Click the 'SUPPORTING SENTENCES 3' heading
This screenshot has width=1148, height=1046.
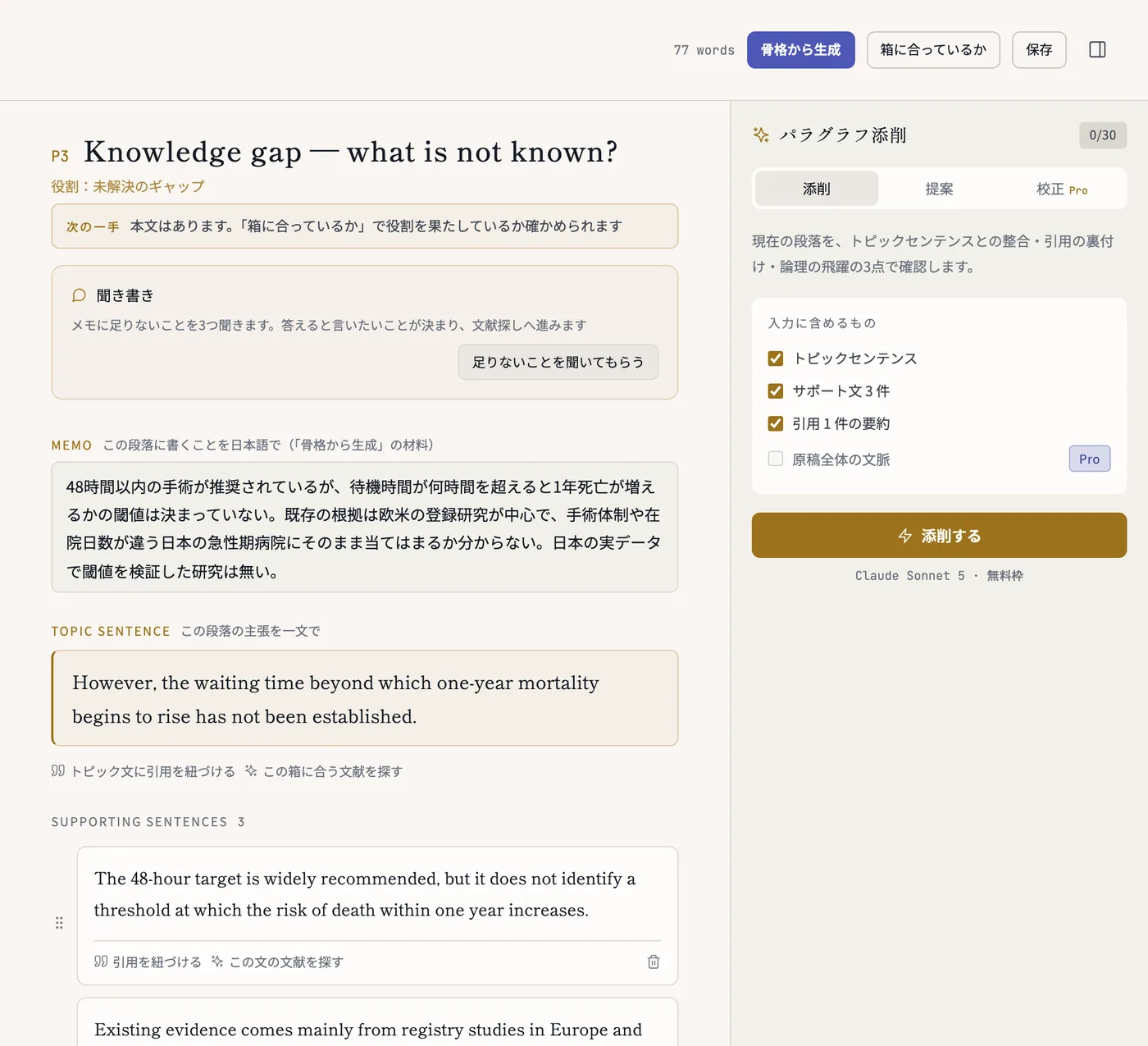148,822
